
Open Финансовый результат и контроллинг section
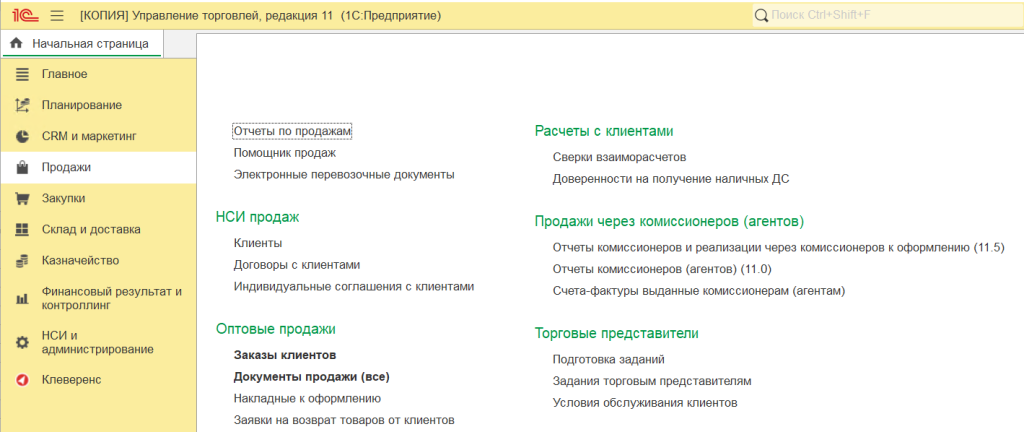(x=98, y=298)
